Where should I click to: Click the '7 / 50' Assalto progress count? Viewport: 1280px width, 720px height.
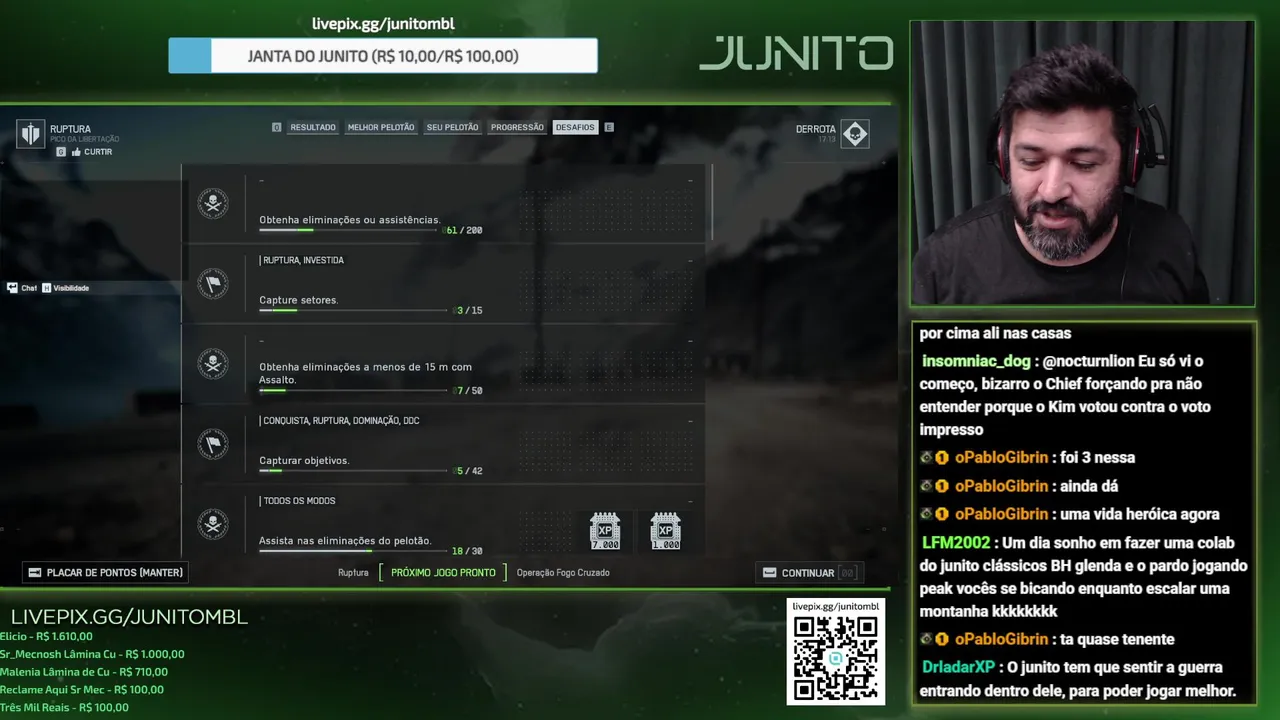(470, 391)
